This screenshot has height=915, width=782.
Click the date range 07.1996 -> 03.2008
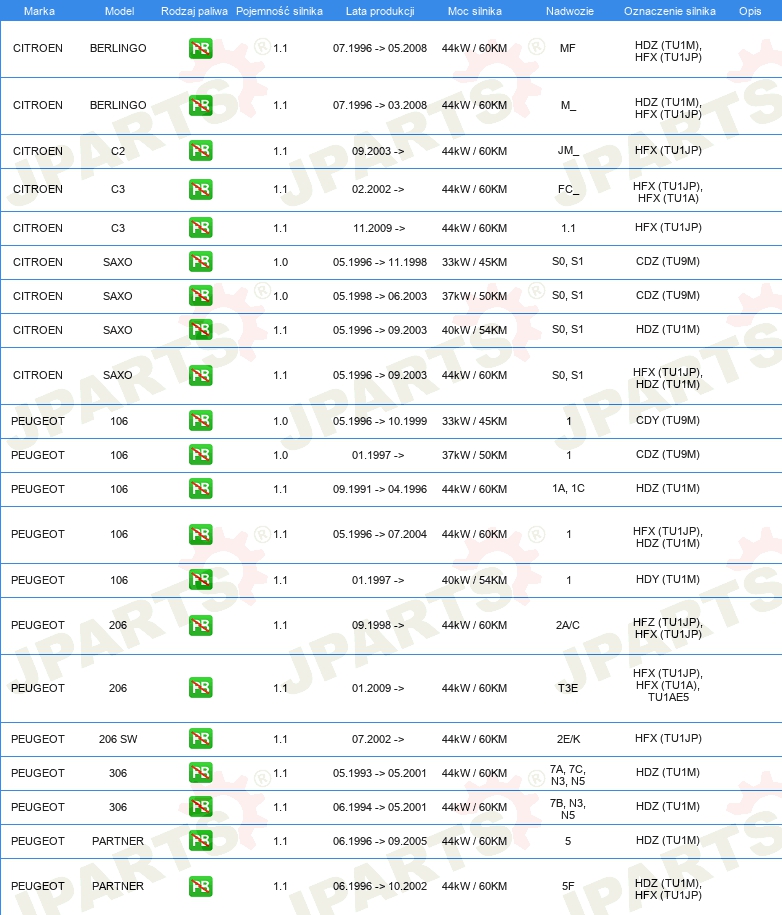[380, 106]
